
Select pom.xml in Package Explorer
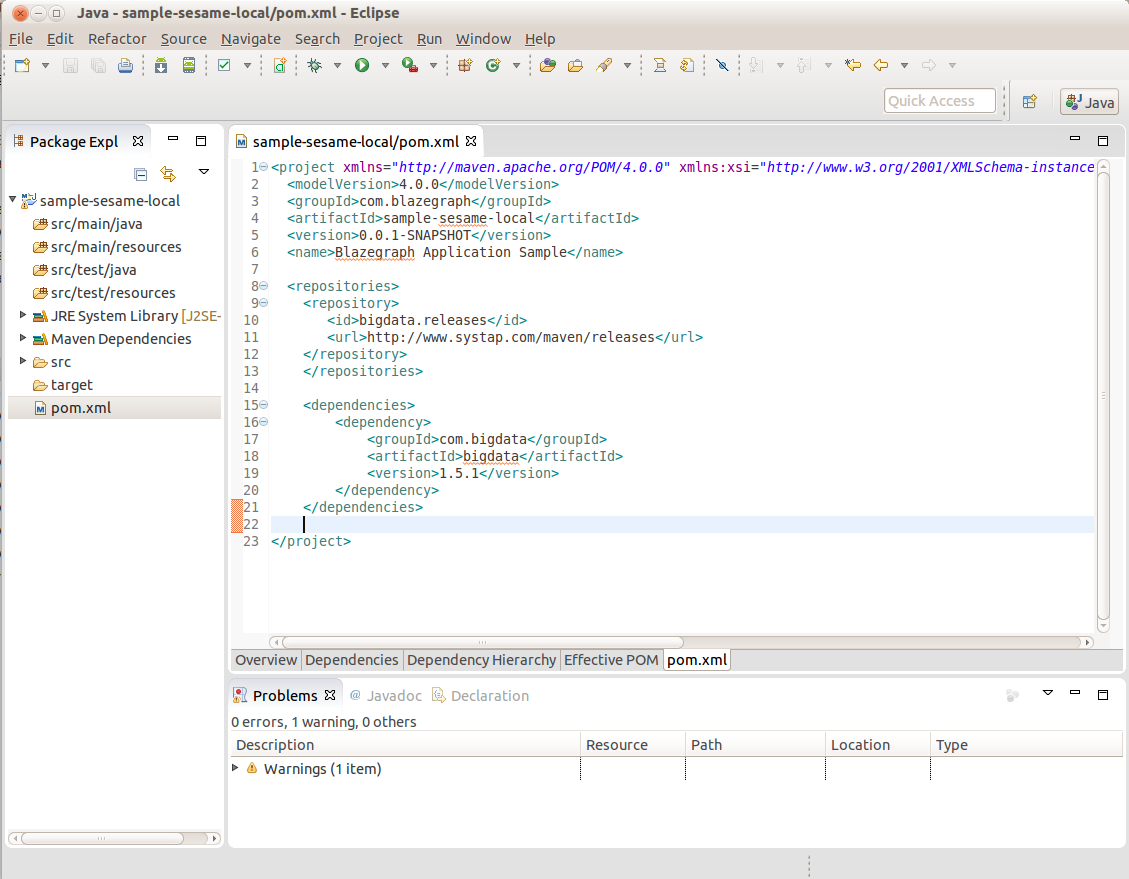81,408
